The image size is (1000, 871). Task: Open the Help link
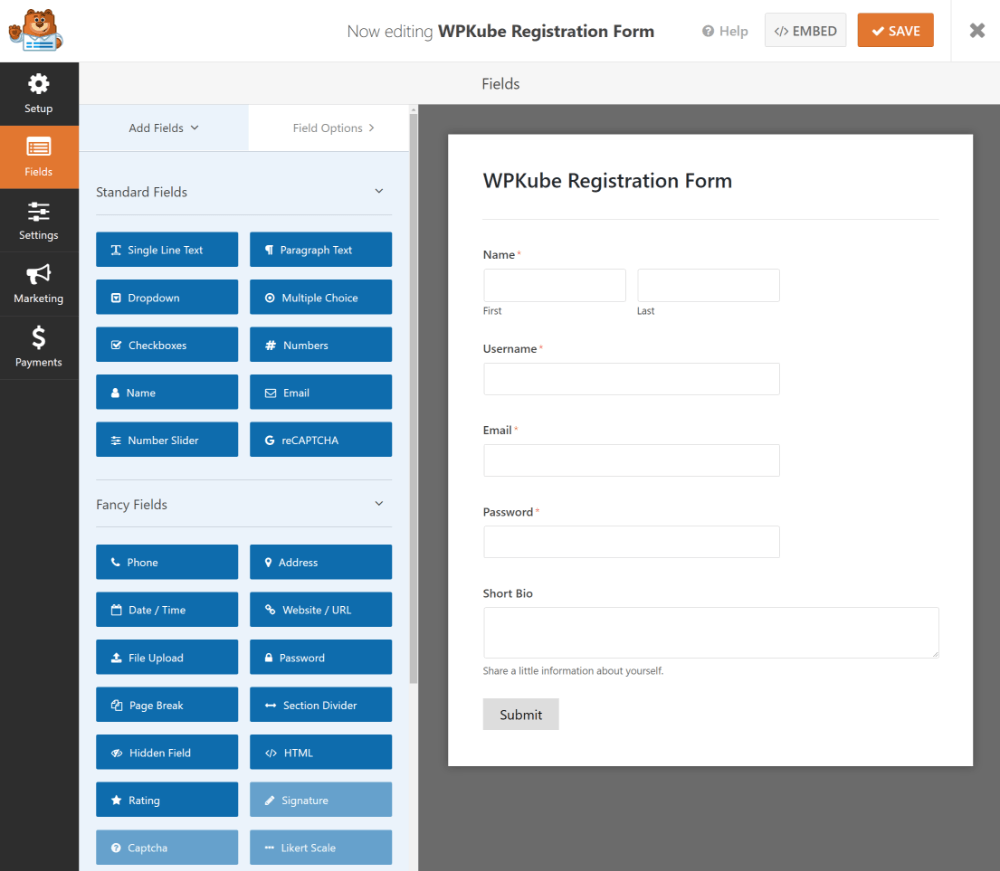click(x=725, y=31)
